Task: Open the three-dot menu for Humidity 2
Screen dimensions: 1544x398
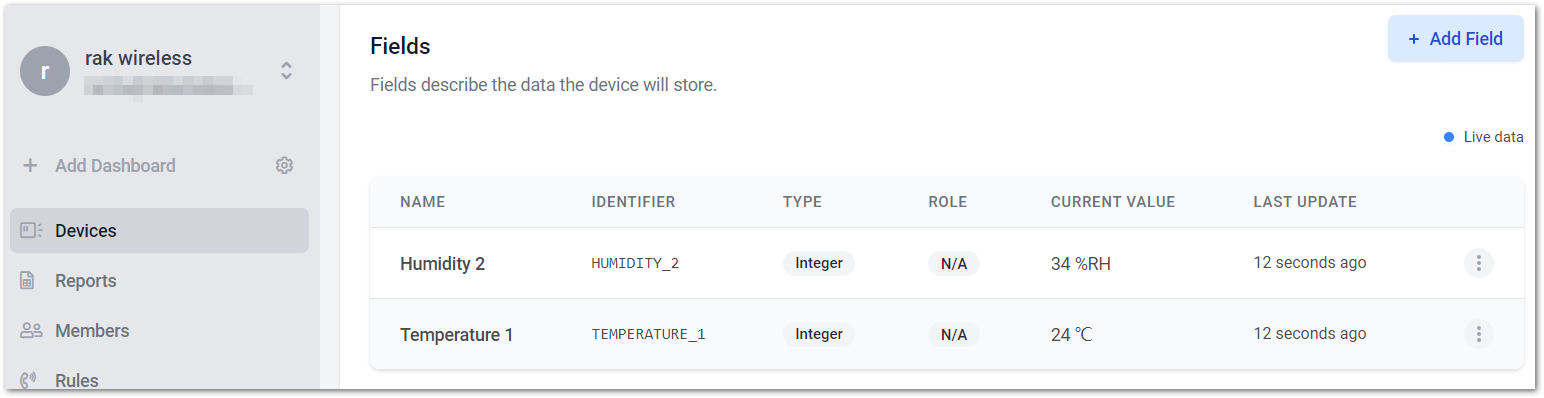Action: pyautogui.click(x=1478, y=264)
